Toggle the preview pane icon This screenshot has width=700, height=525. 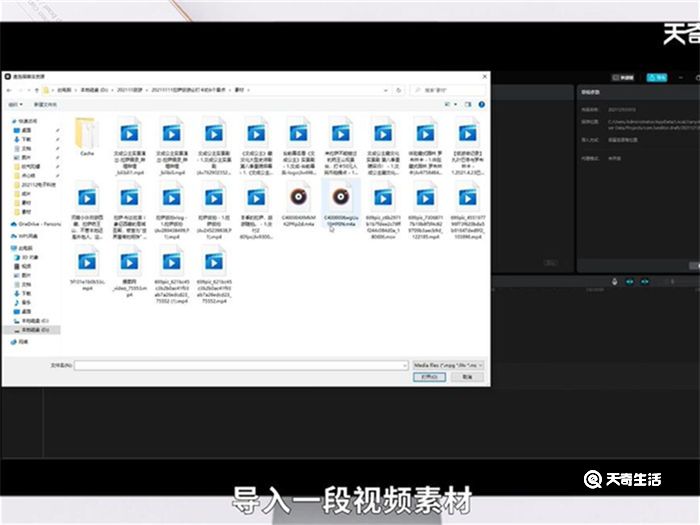tap(468, 104)
